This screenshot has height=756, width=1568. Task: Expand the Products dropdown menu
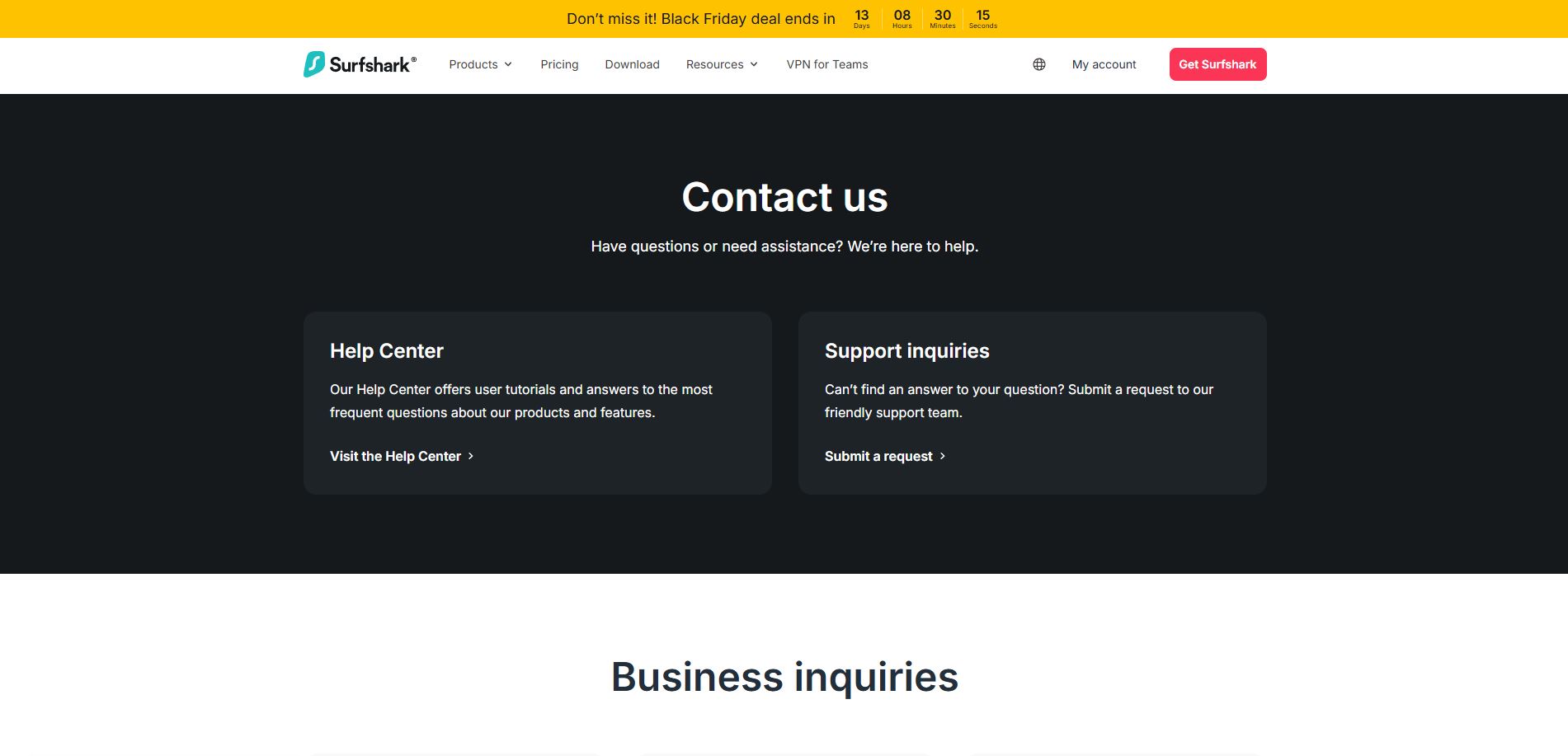[480, 64]
